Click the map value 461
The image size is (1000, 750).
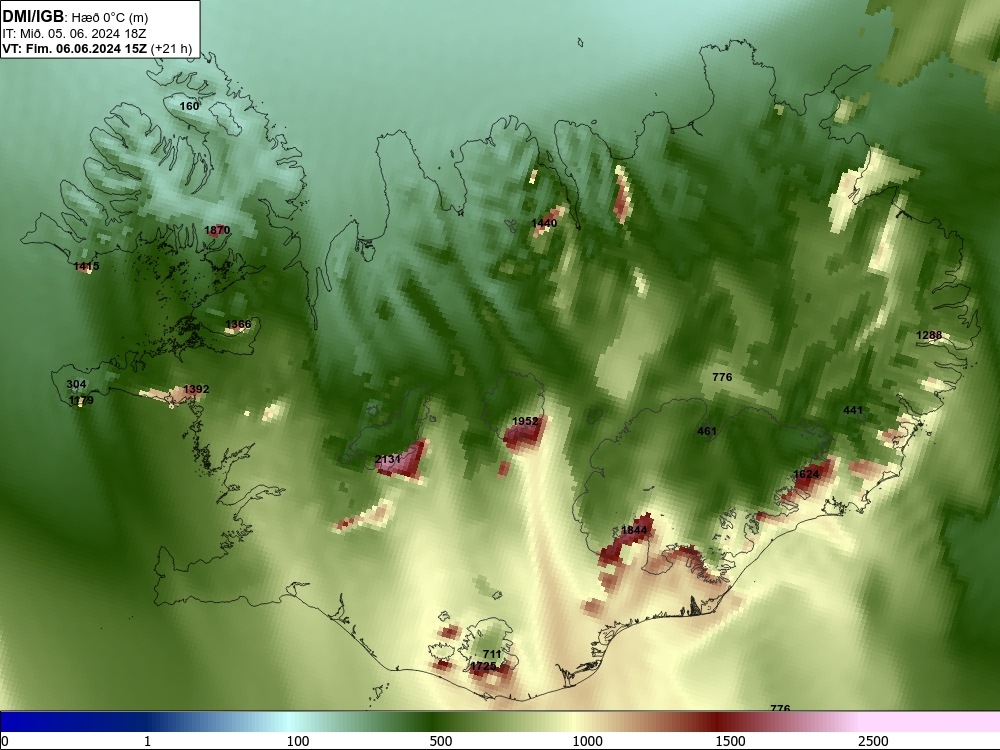tap(707, 431)
